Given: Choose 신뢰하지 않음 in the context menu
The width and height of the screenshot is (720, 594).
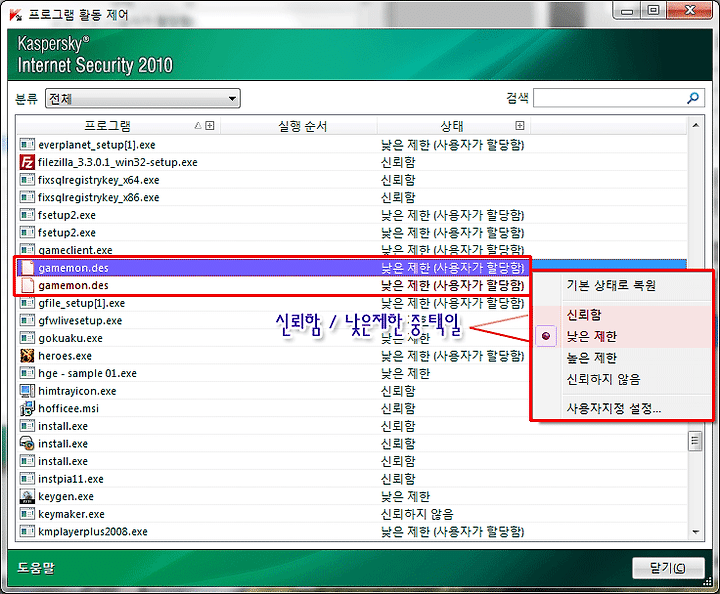Looking at the screenshot, I should click(x=603, y=379).
